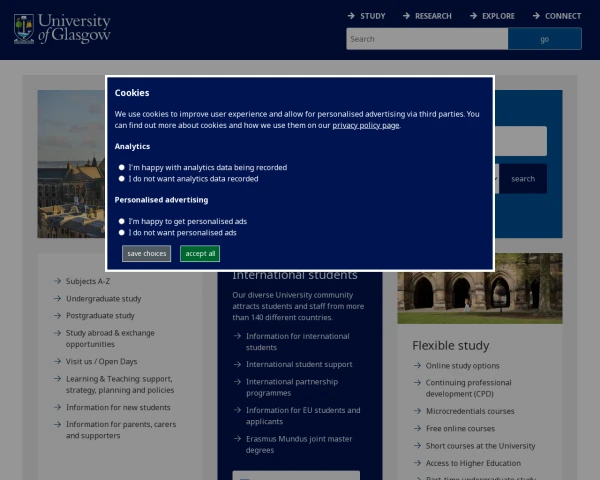The height and width of the screenshot is (480, 600).
Task: Click the go search button
Action: pos(545,39)
